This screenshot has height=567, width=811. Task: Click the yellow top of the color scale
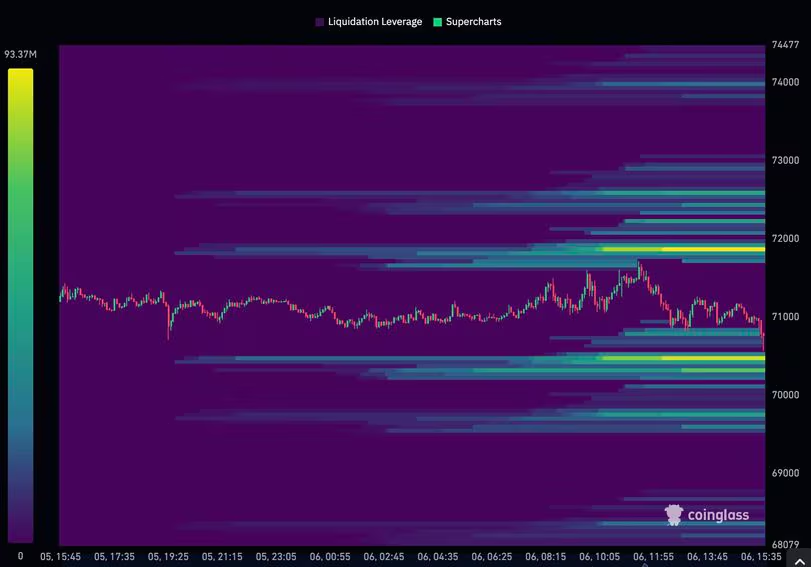20,76
